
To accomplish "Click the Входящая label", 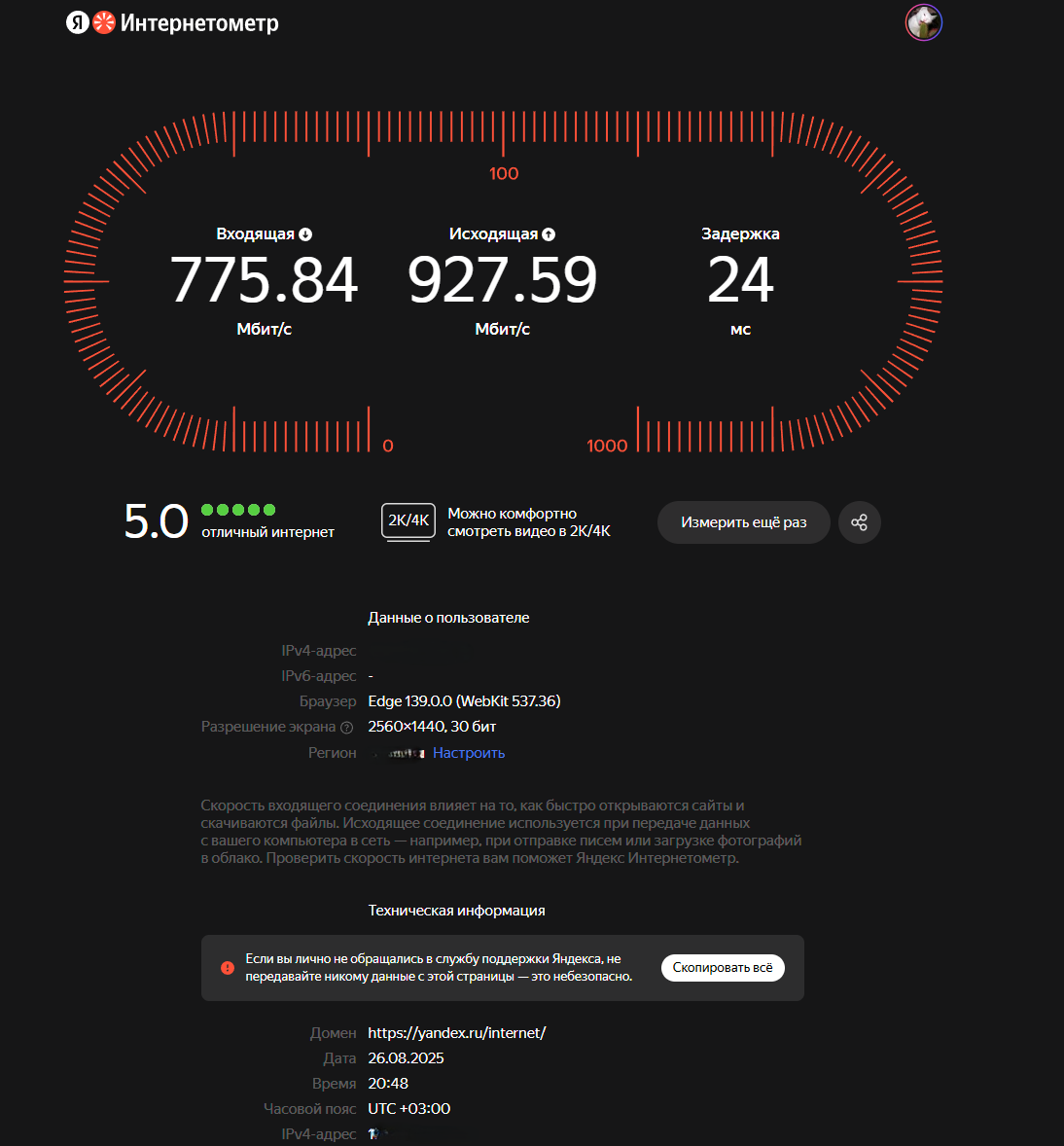I will click(255, 233).
